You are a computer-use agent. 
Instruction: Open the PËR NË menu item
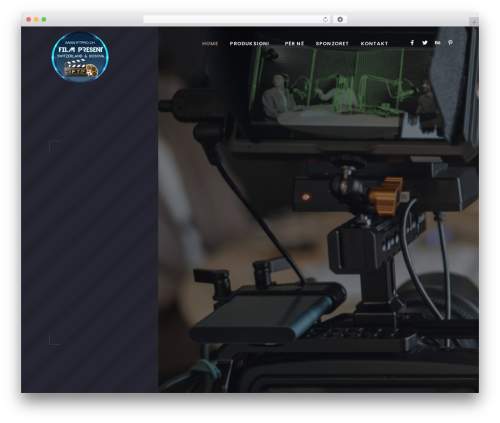[x=294, y=43]
